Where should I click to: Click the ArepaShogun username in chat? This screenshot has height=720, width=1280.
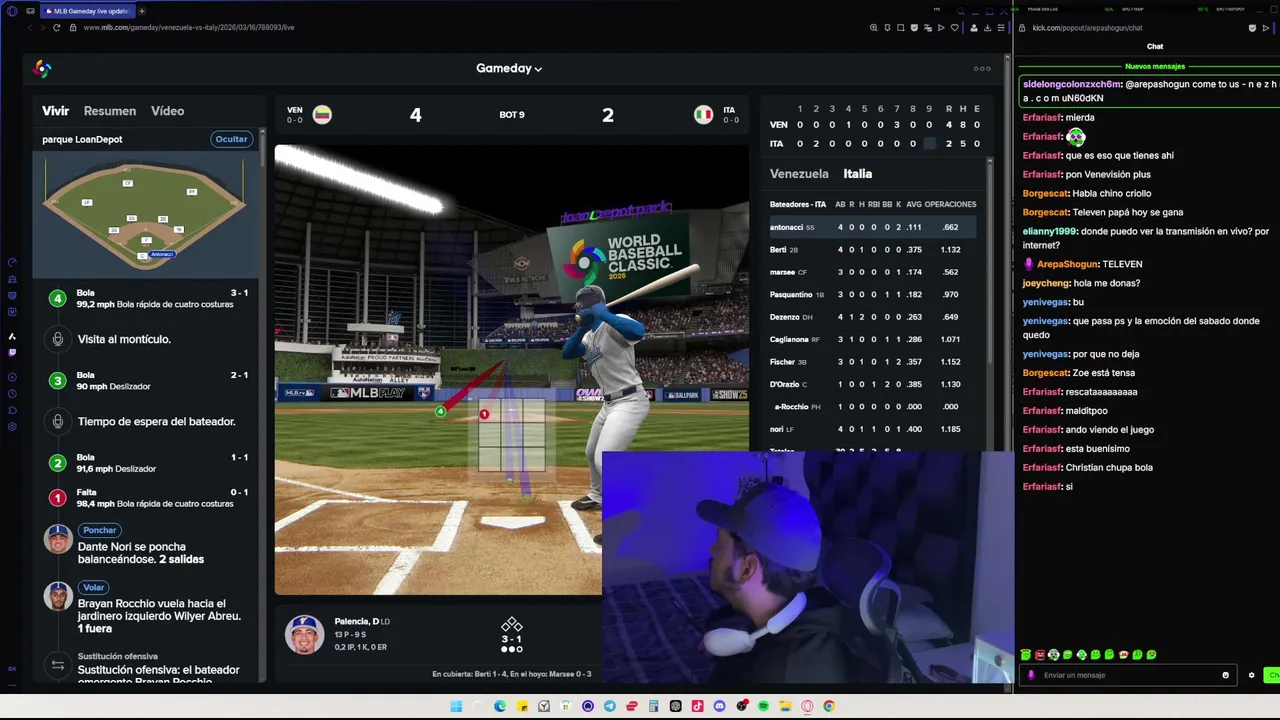pos(1067,264)
